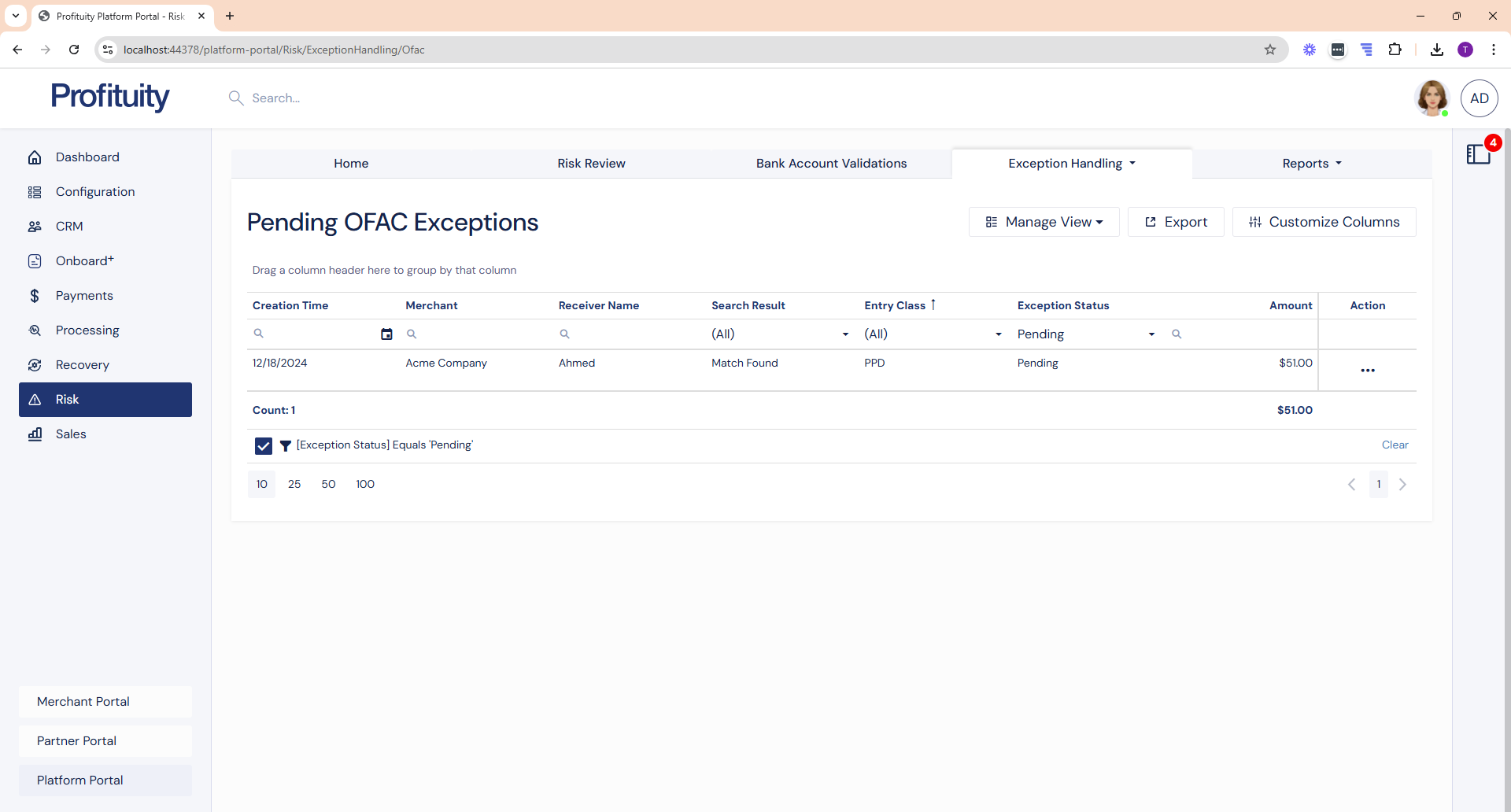Viewport: 1511px width, 812px height.
Task: Expand the Manage View dropdown
Action: pos(1044,222)
